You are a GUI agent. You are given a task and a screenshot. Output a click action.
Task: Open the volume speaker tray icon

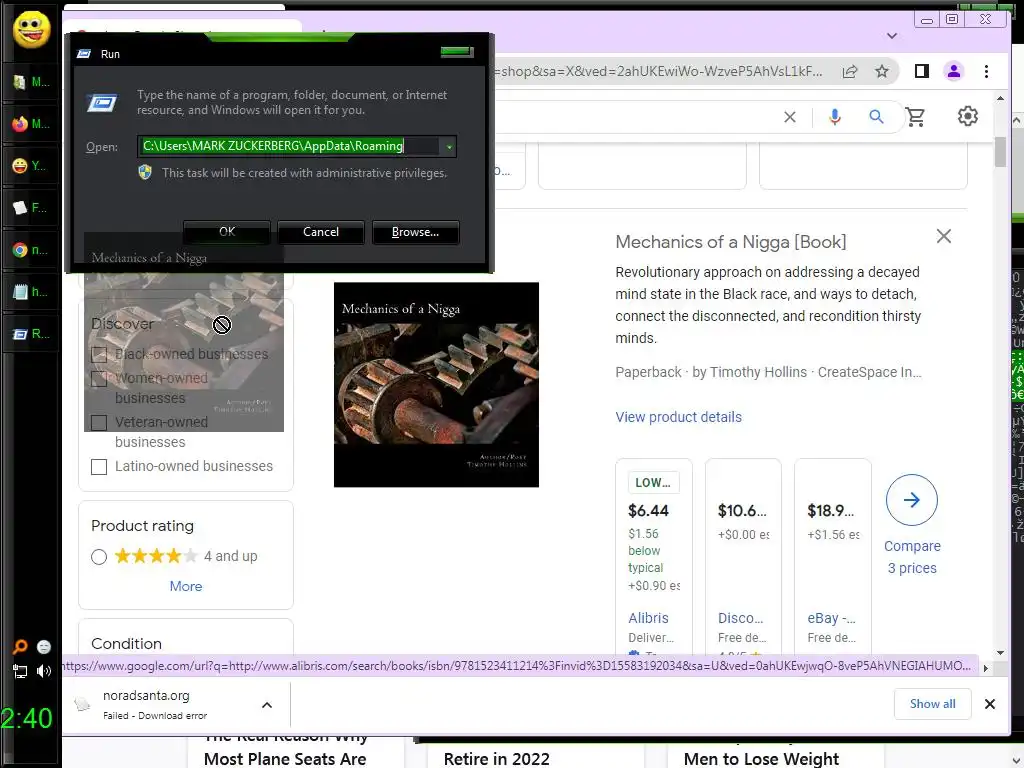(x=44, y=671)
